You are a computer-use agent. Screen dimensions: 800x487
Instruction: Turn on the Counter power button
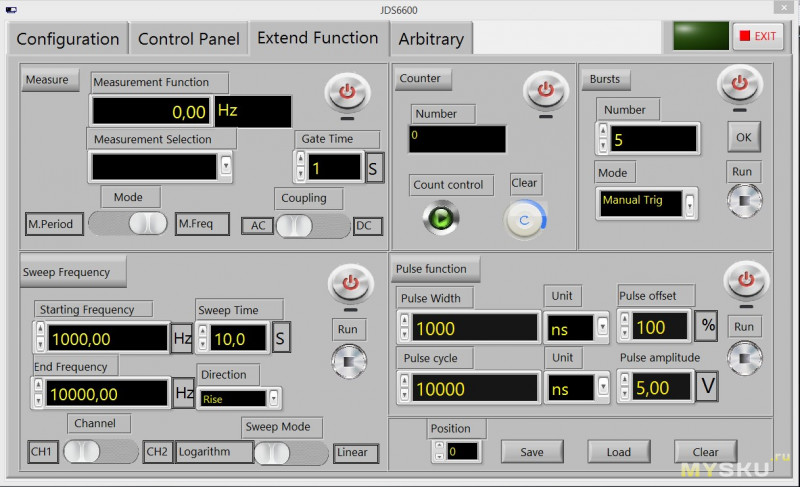tap(545, 90)
